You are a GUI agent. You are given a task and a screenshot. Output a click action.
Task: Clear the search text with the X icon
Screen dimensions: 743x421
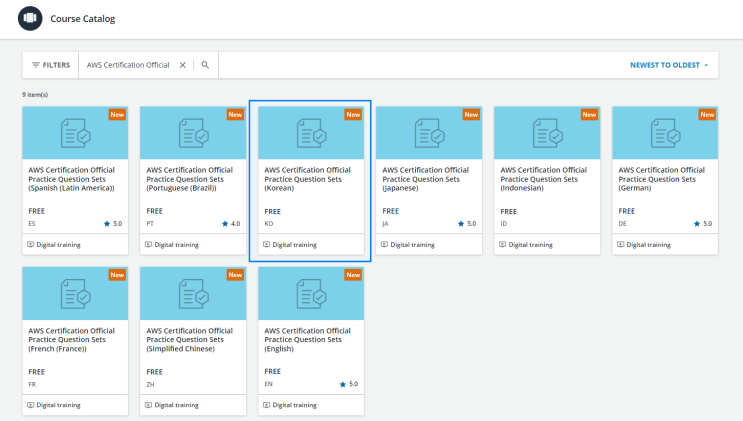[x=182, y=65]
